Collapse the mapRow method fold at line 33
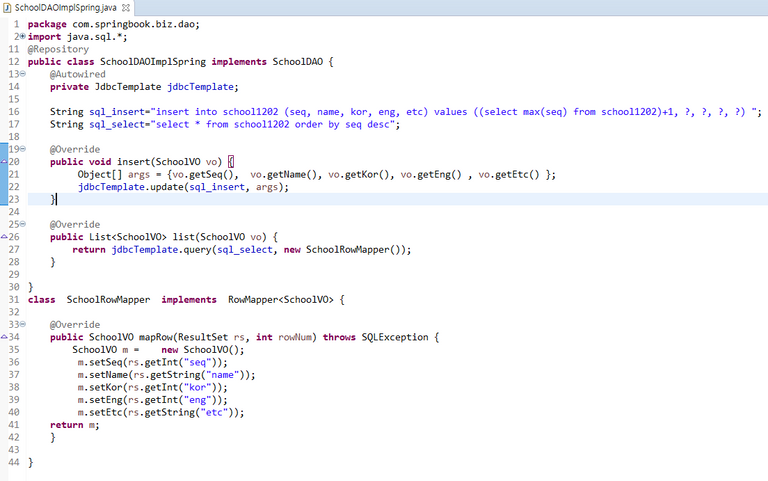768x481 pixels. point(23,324)
